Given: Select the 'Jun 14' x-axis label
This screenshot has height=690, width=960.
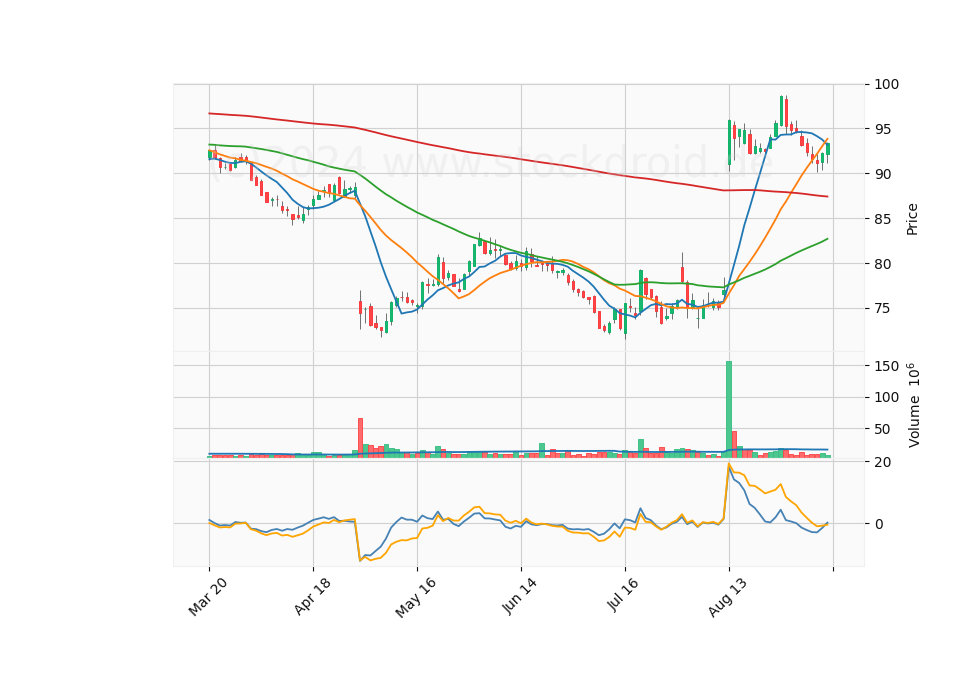Looking at the screenshot, I should [x=519, y=596].
